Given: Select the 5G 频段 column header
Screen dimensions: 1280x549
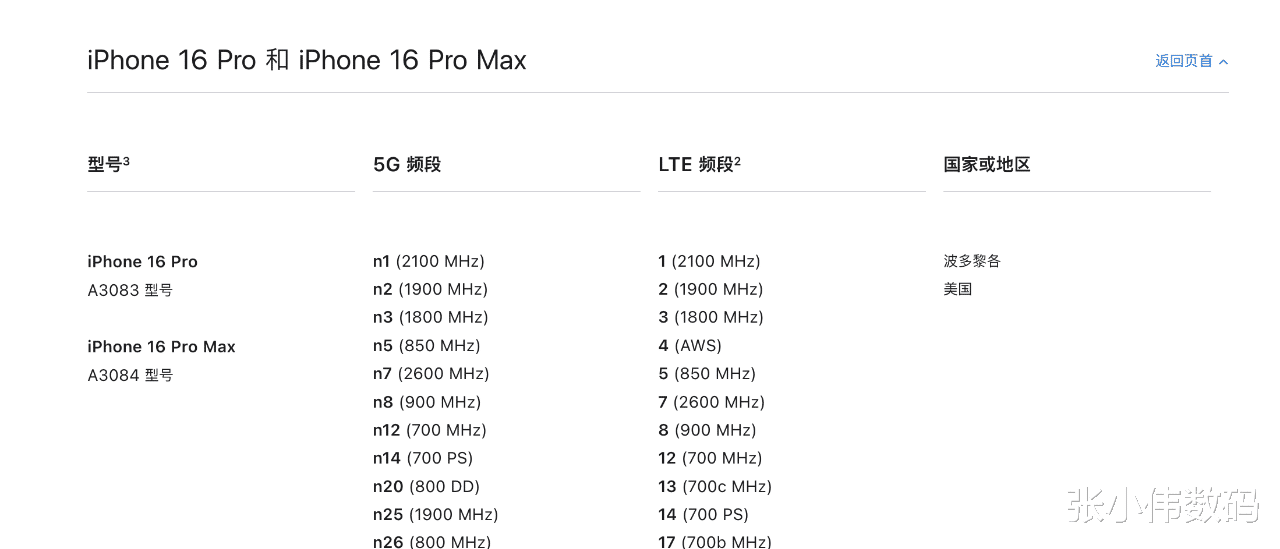Looking at the screenshot, I should (406, 164).
